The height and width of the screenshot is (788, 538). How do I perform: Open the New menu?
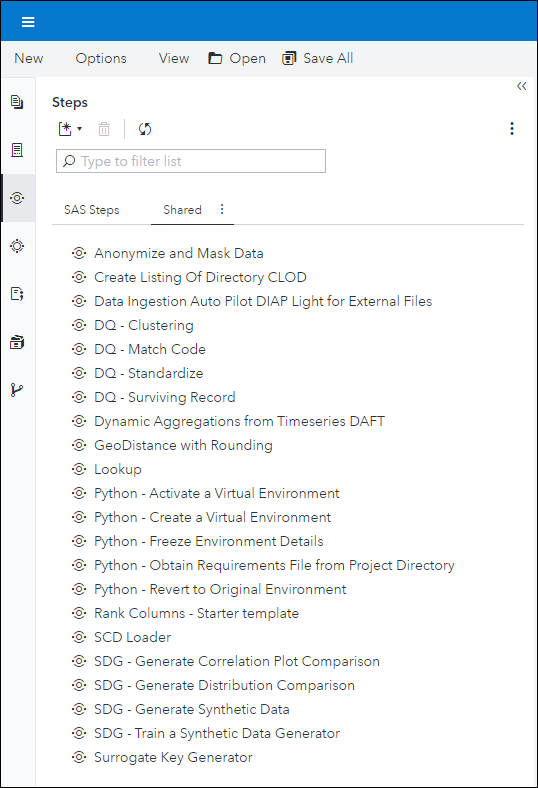pyautogui.click(x=29, y=58)
